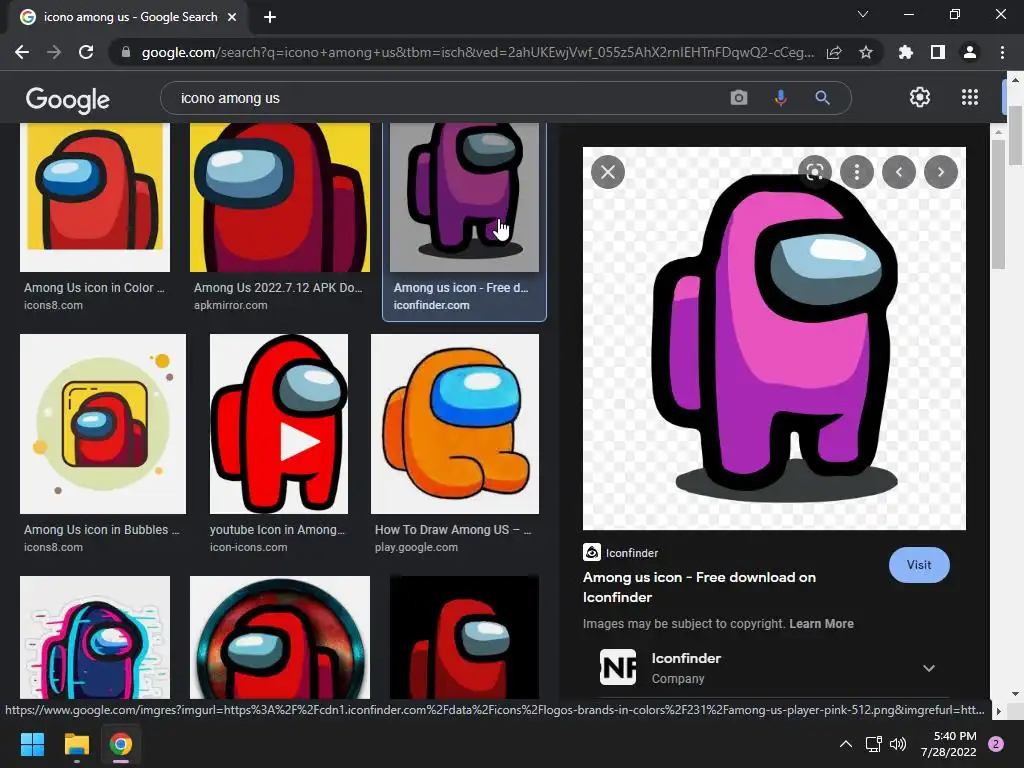Click 'How To Draw Among US' caption

tap(453, 530)
